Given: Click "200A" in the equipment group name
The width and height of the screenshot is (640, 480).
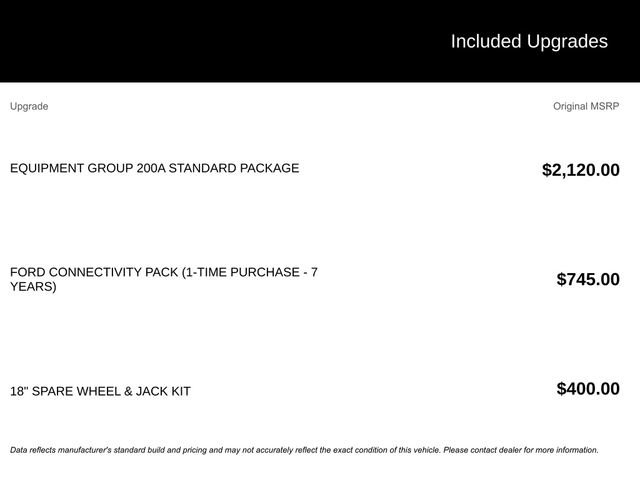Looking at the screenshot, I should [150, 168].
